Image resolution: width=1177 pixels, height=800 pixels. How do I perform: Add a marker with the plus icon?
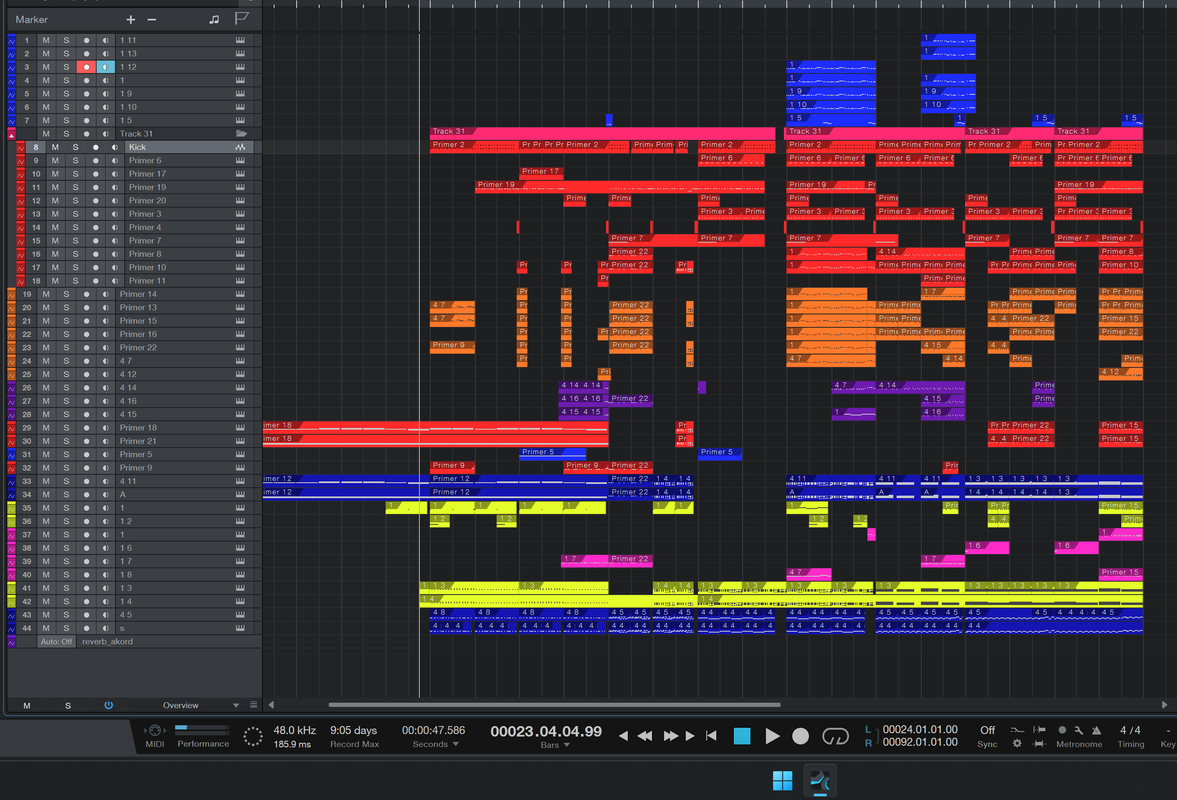[131, 20]
